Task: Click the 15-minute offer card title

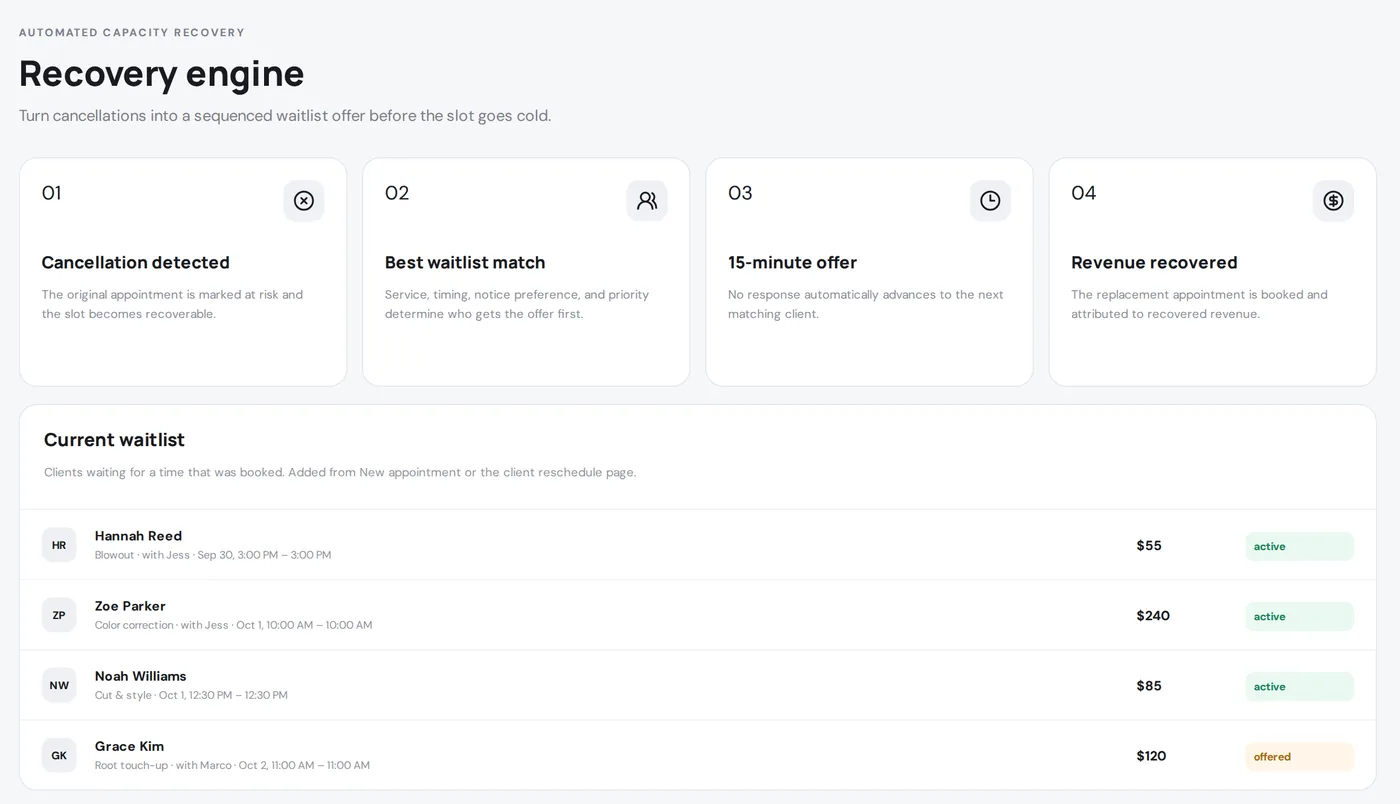Action: (792, 262)
